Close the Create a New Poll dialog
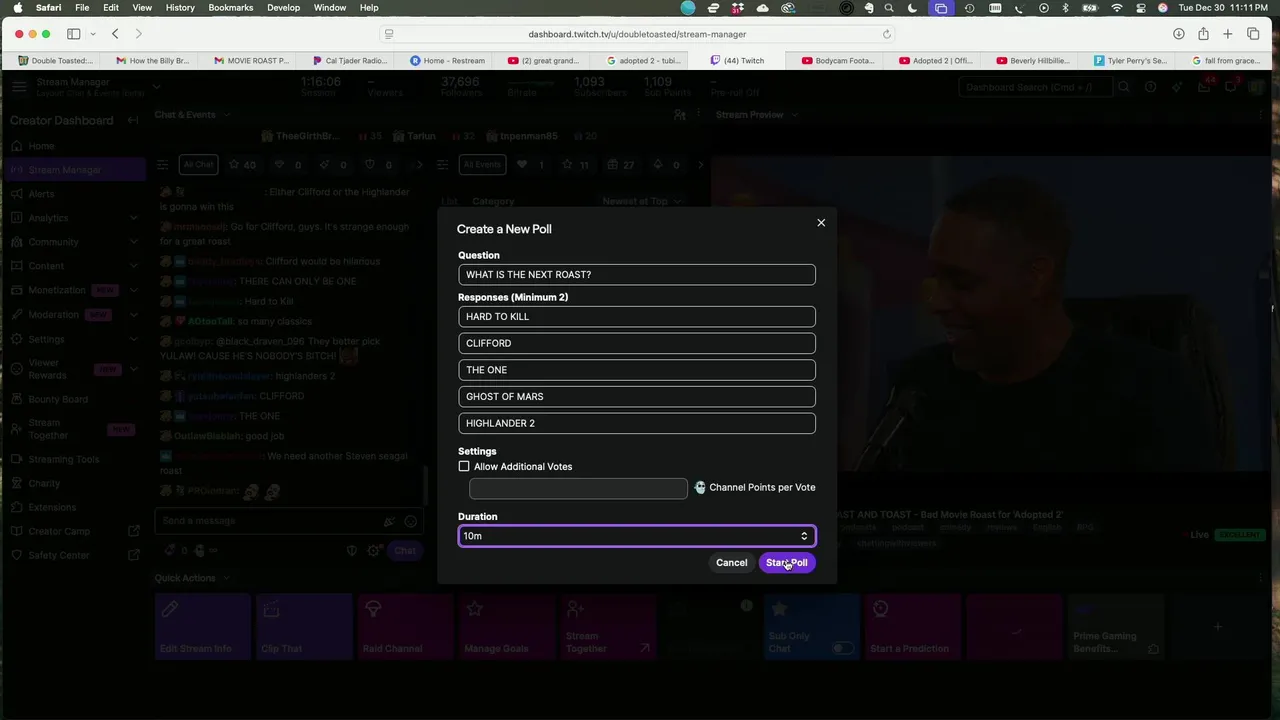The height and width of the screenshot is (720, 1280). [x=821, y=223]
